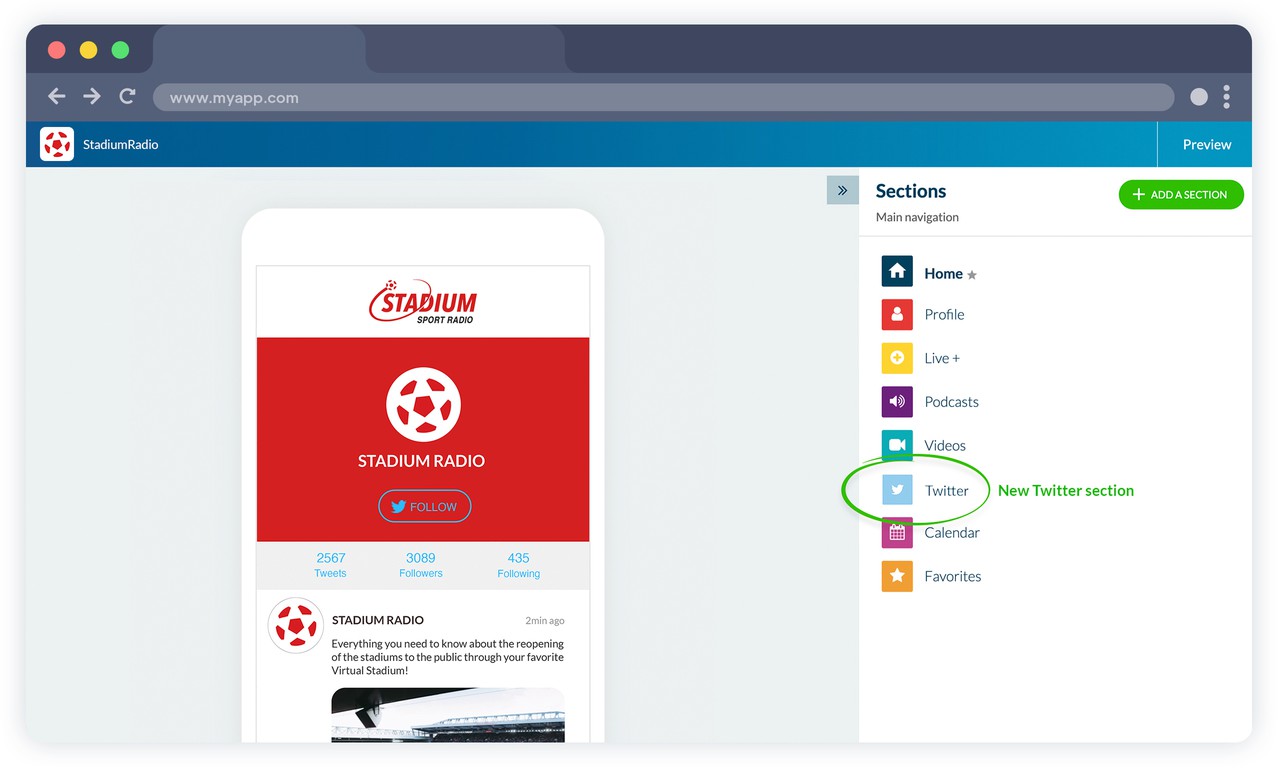Screen dimensions: 1278x769
Task: Click the 435 Following counter
Action: point(518,565)
